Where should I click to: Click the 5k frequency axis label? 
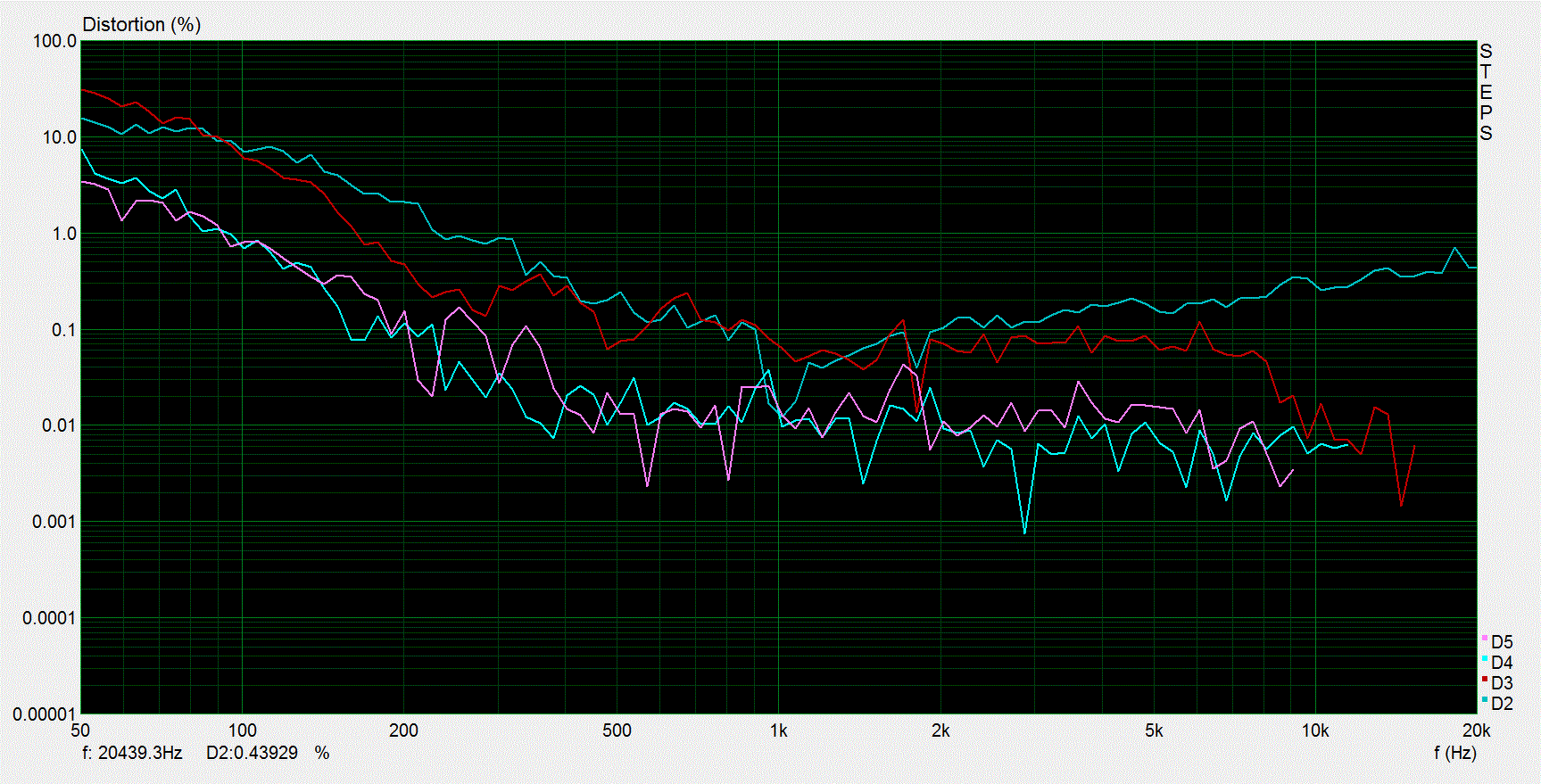click(1154, 730)
